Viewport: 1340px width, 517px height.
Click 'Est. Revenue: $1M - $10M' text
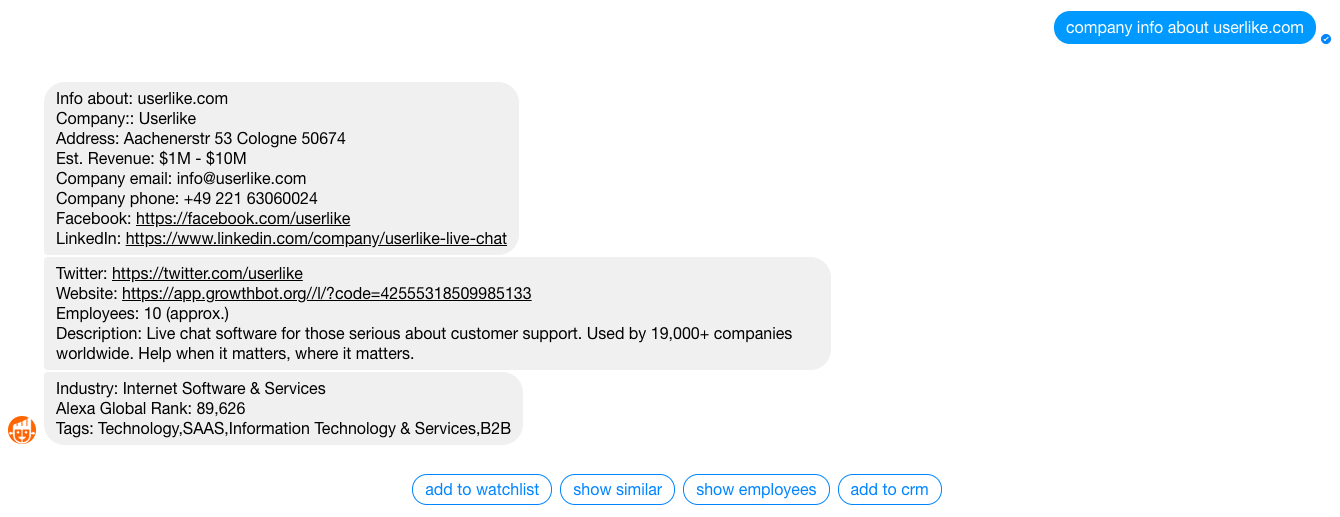click(x=151, y=158)
